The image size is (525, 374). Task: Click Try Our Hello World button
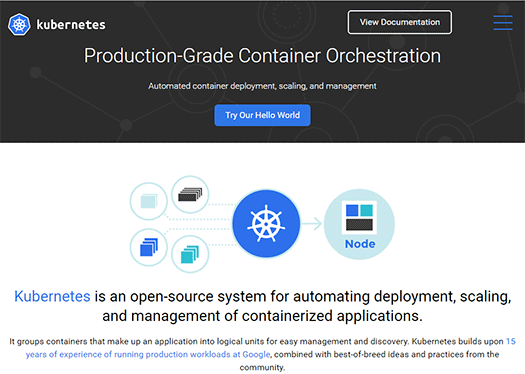262,115
